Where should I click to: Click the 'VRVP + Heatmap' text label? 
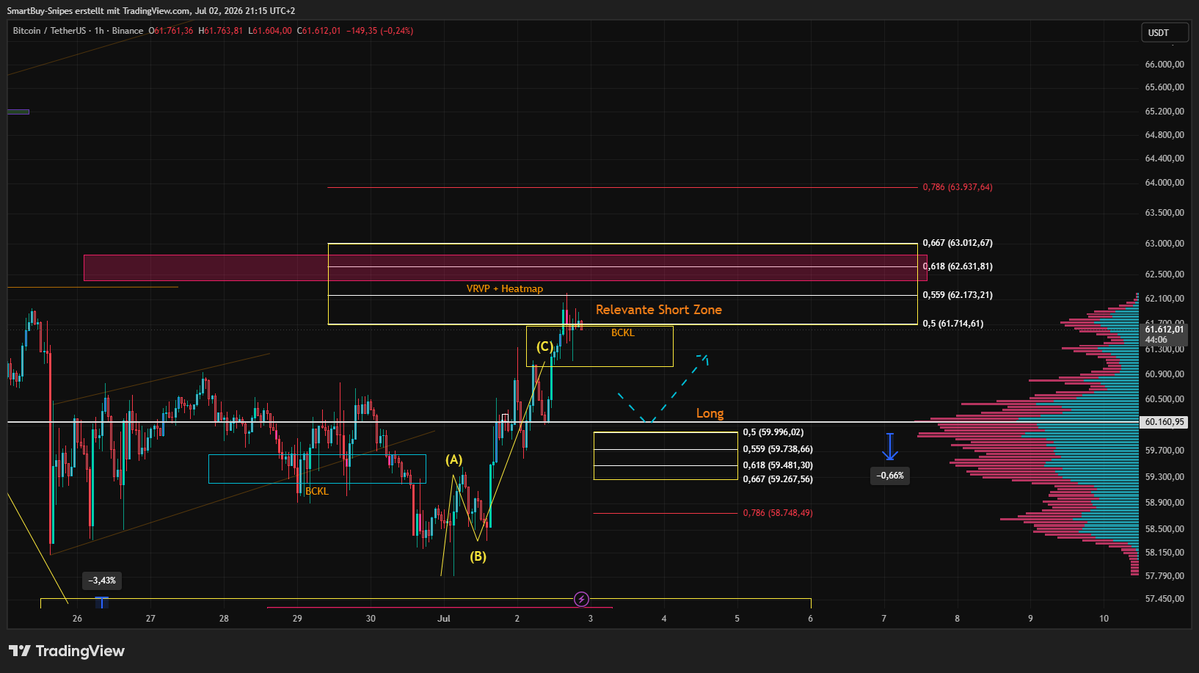[505, 288]
